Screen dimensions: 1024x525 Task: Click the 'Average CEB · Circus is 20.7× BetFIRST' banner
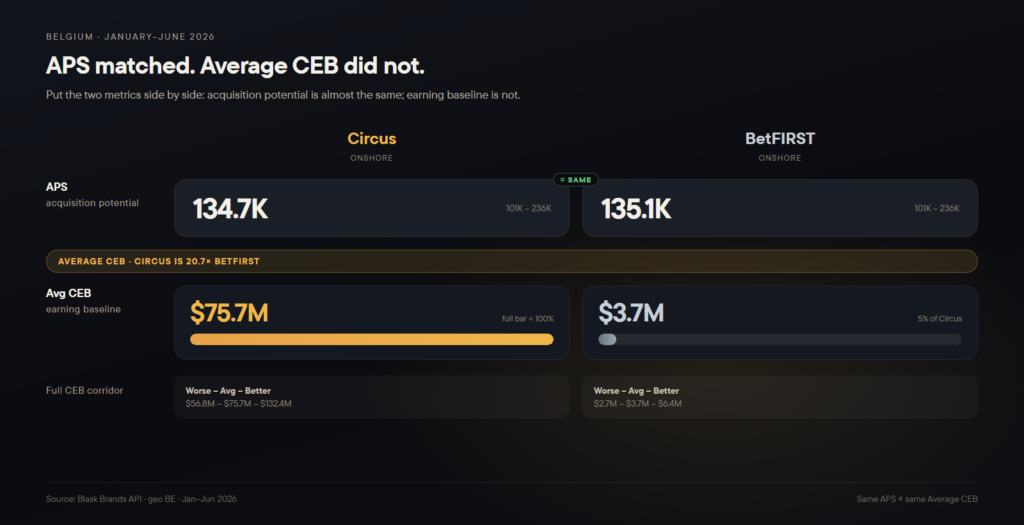pyautogui.click(x=511, y=261)
